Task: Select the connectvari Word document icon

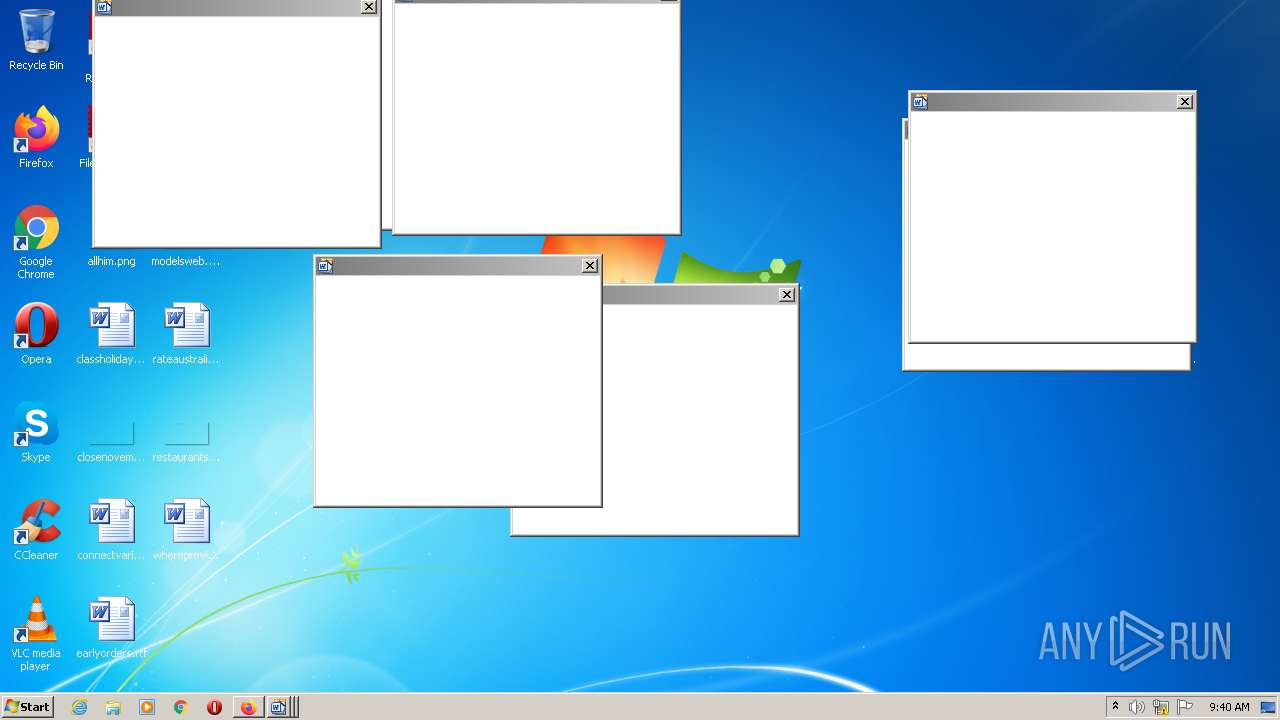Action: [111, 530]
